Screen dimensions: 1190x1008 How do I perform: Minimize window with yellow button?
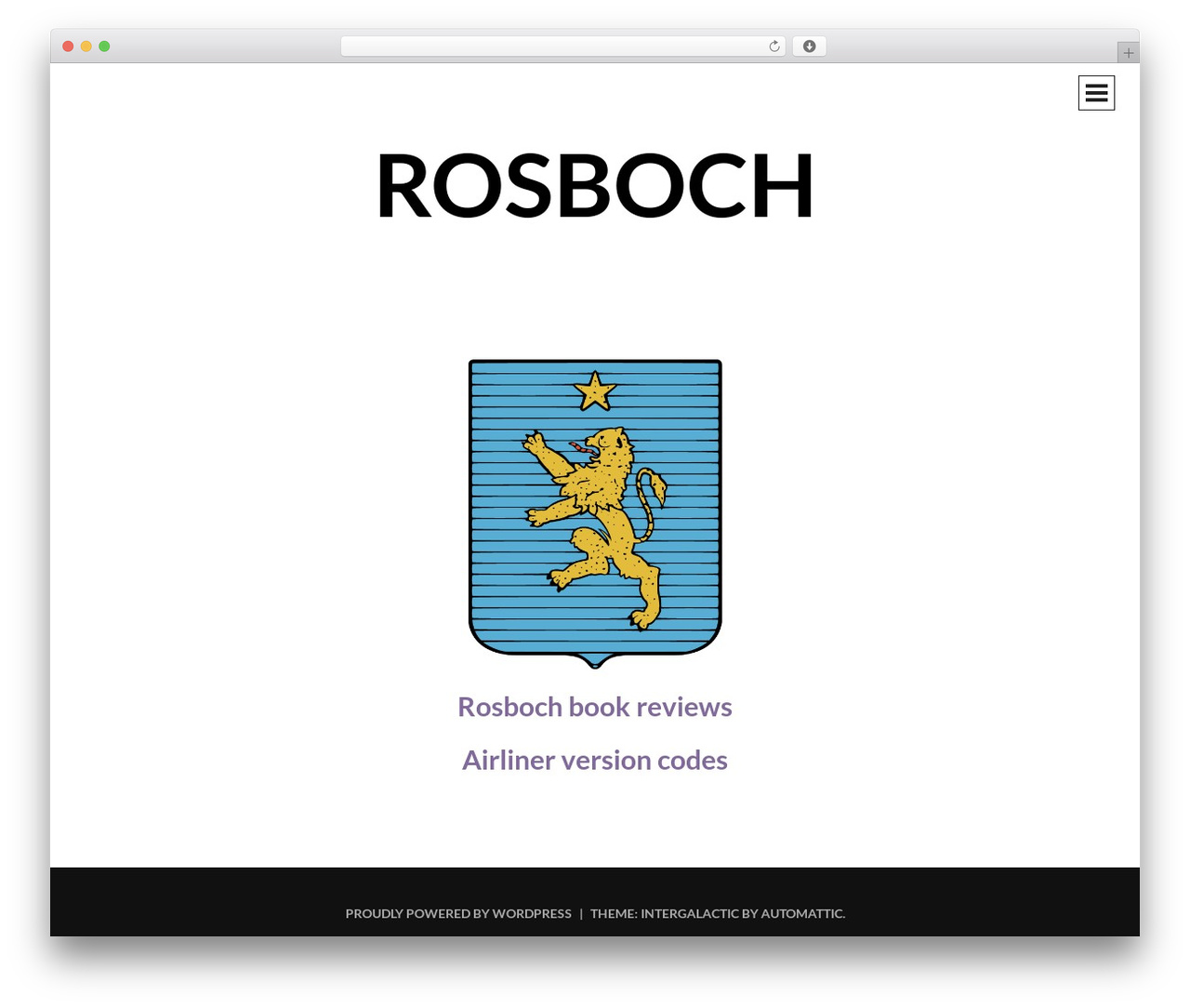[x=86, y=46]
